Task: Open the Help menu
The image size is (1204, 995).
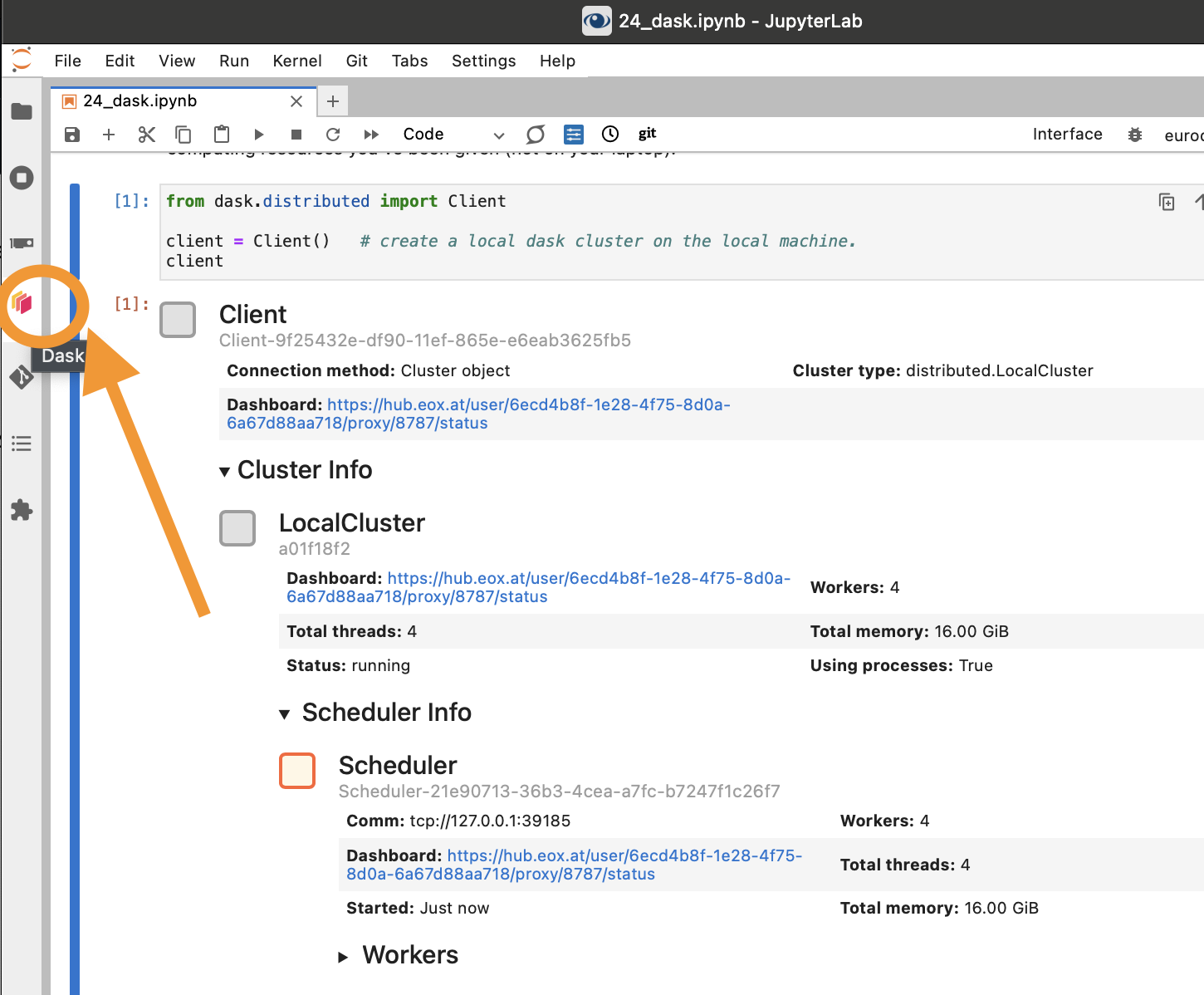Action: tap(557, 61)
